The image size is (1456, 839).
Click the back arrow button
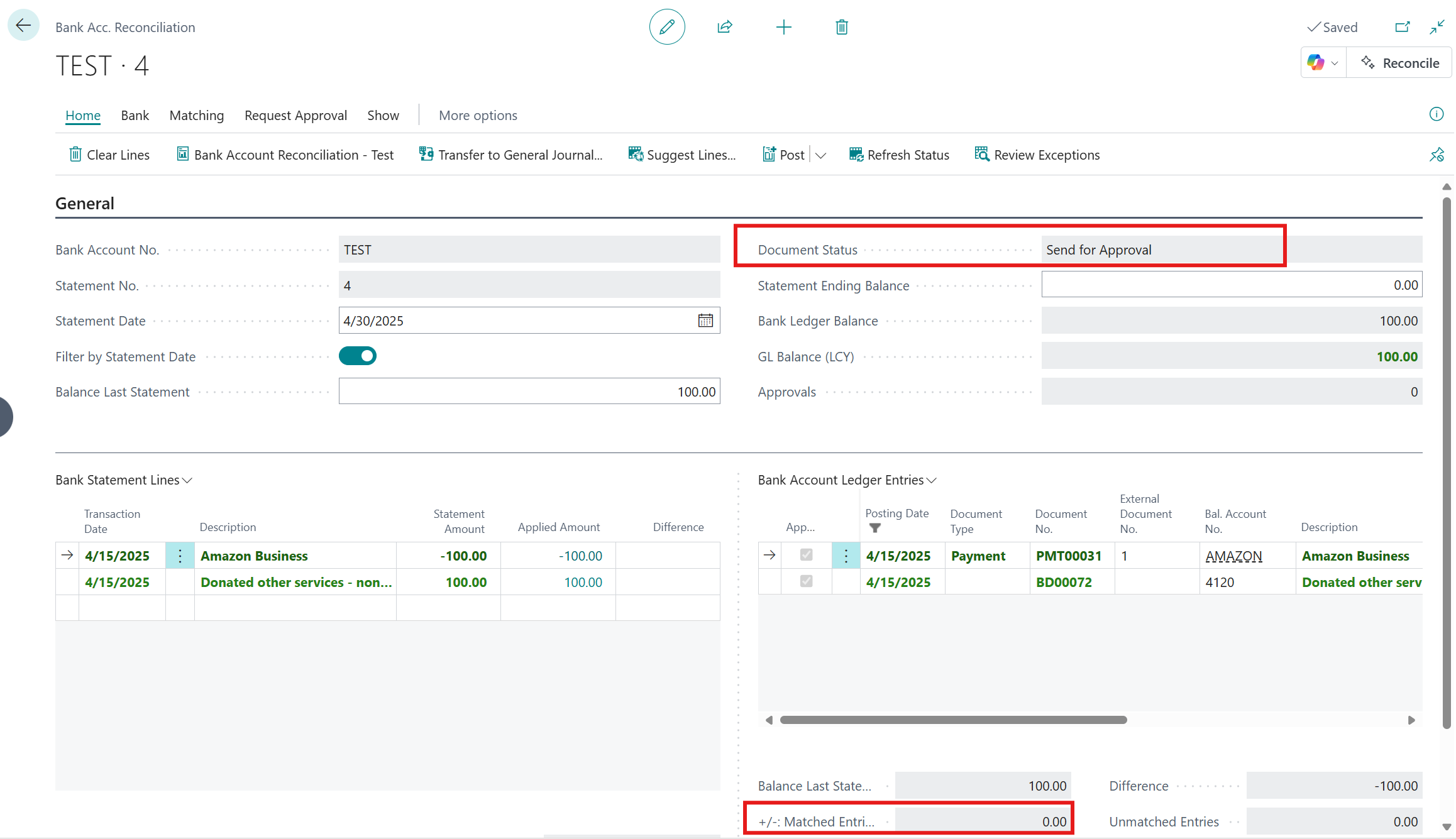click(24, 26)
